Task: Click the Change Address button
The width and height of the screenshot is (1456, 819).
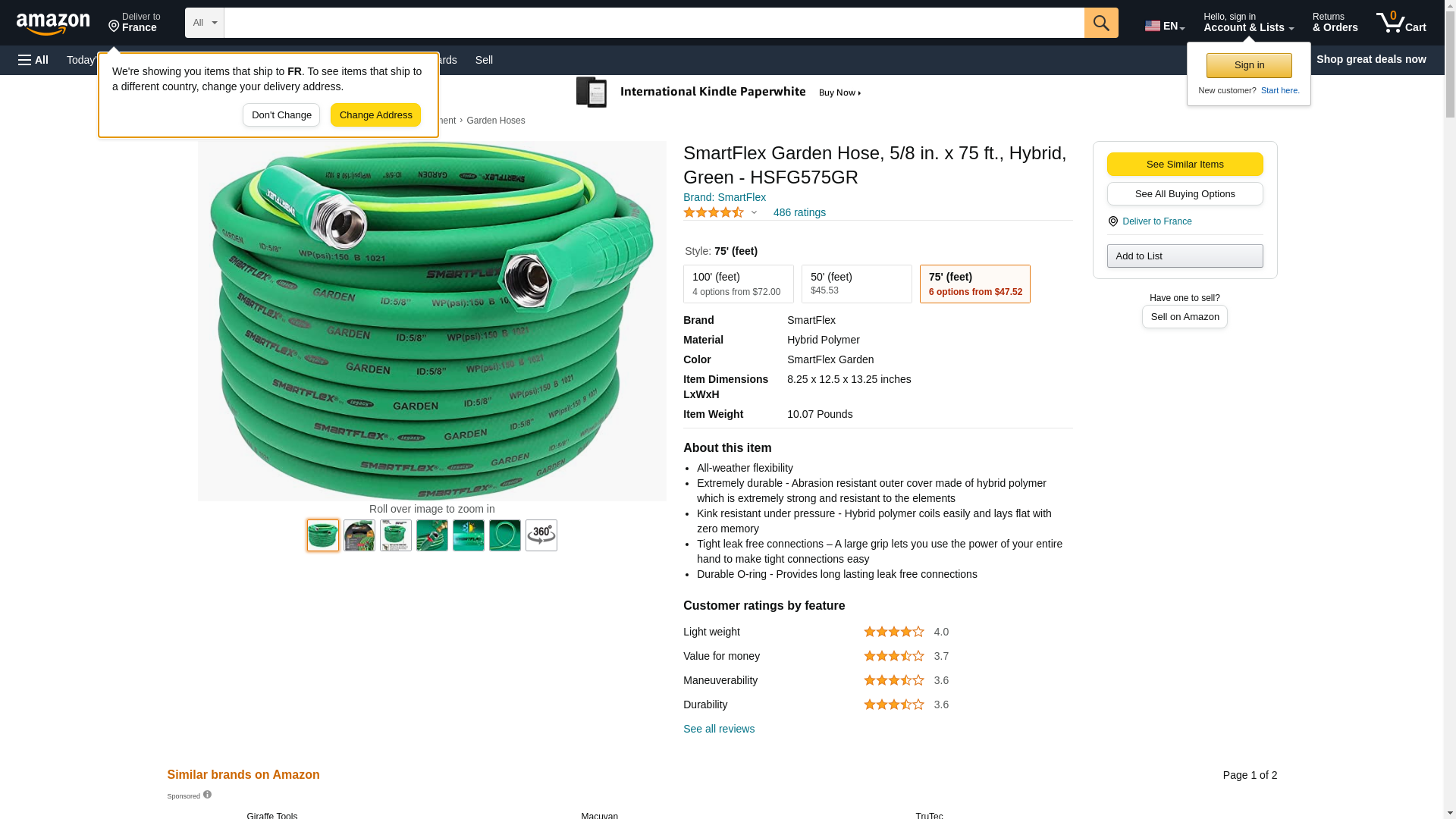Action: pos(375,115)
